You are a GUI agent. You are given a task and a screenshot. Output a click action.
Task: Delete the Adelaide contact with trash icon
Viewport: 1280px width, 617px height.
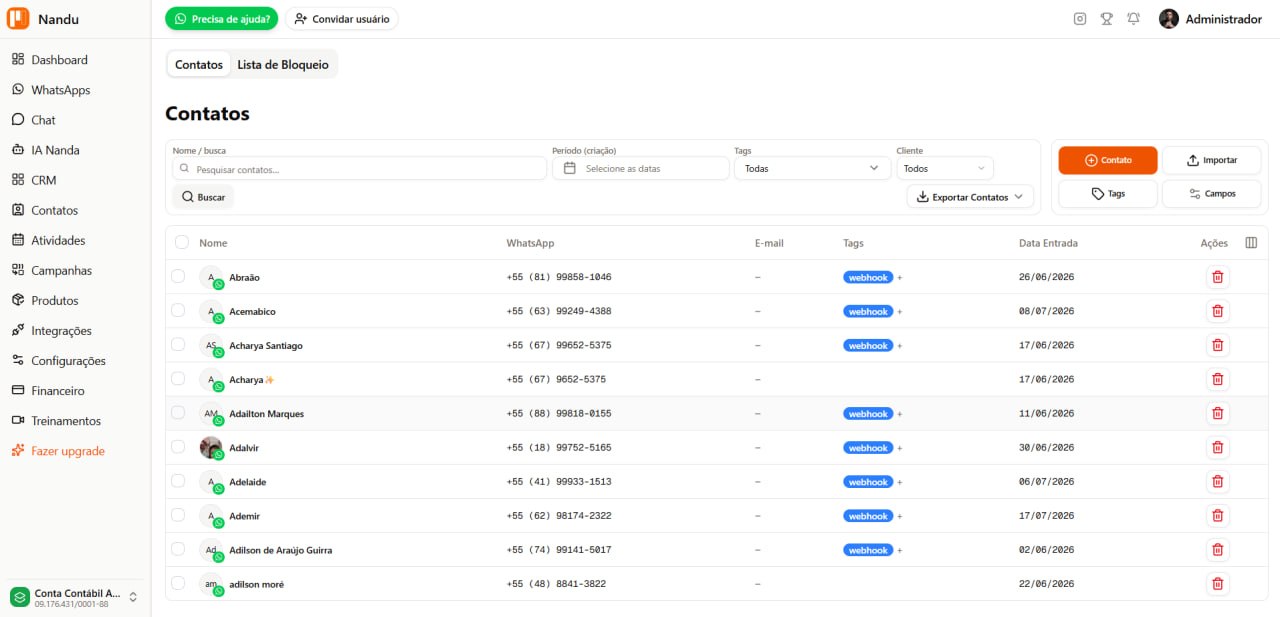pos(1217,481)
